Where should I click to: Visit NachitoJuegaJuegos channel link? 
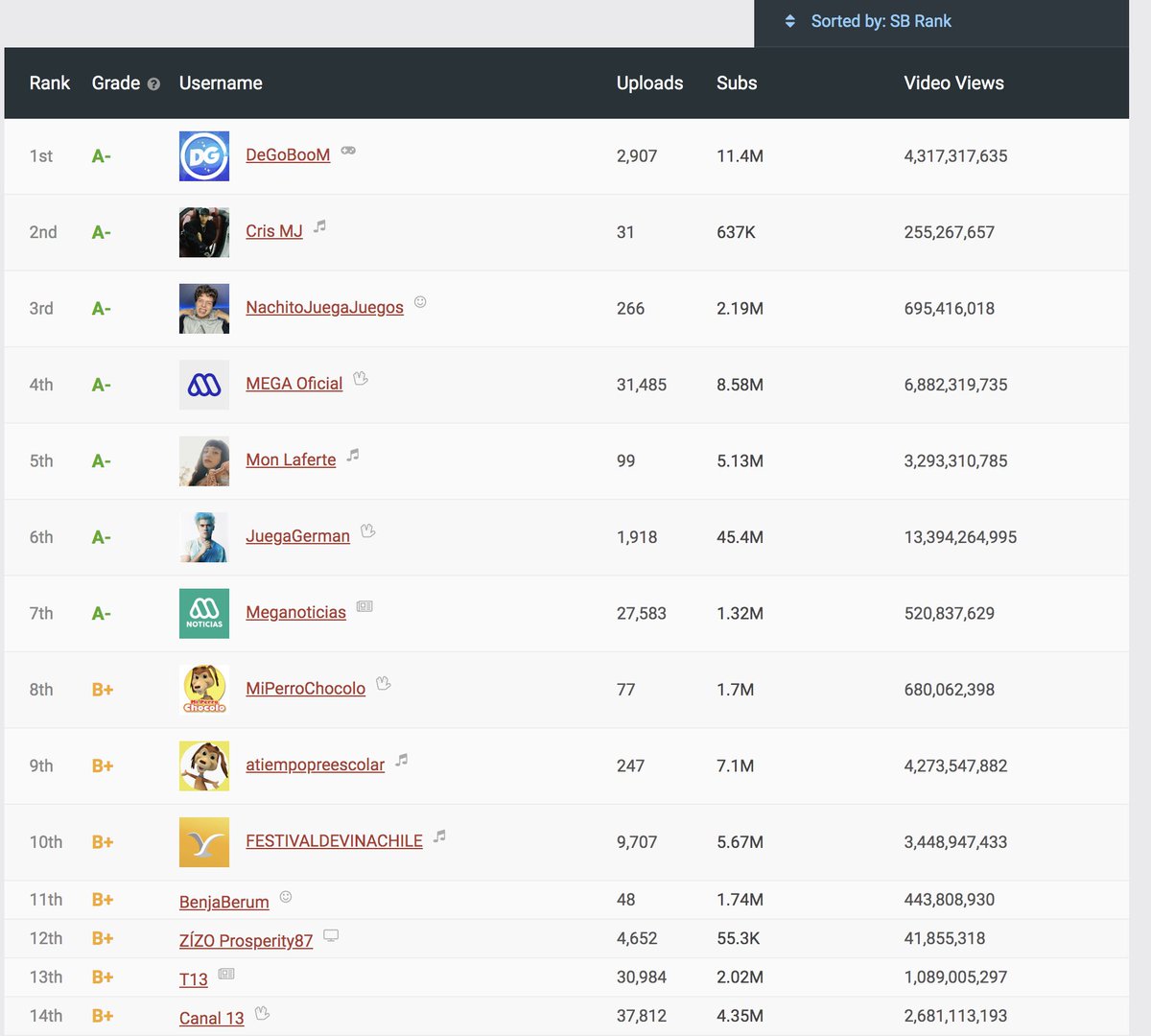324,307
